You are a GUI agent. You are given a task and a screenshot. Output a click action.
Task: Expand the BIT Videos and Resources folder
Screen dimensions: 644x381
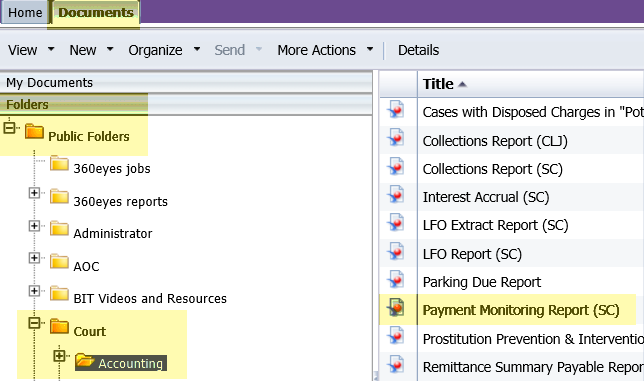coord(34,291)
